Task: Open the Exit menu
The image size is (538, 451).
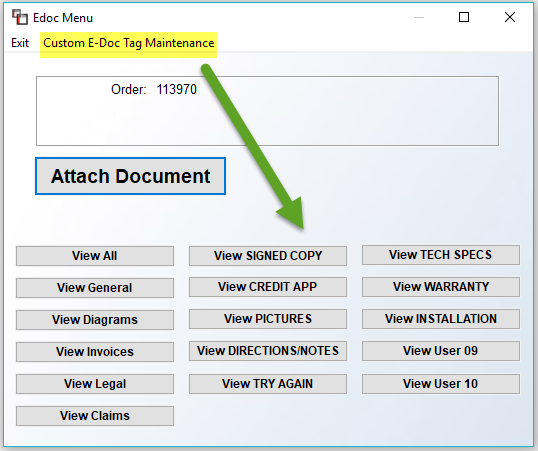Action: pos(20,43)
